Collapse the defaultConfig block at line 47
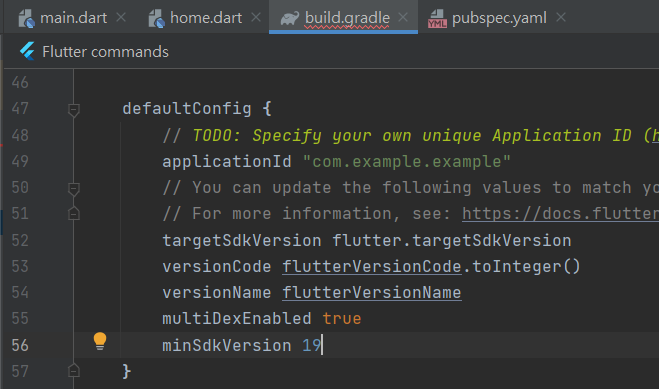 [74, 110]
